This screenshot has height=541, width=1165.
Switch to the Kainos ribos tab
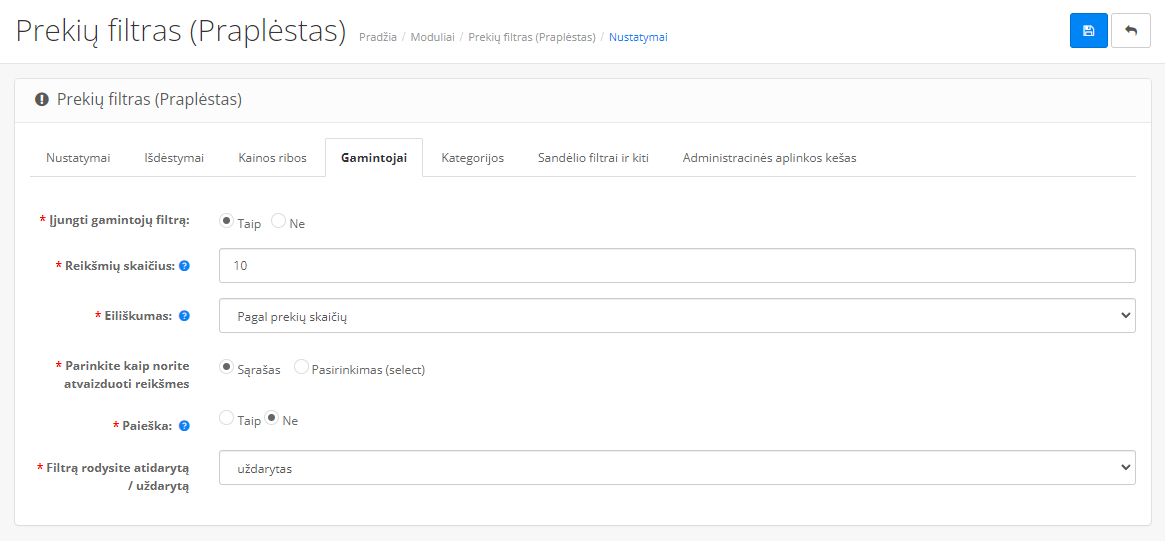tap(272, 158)
